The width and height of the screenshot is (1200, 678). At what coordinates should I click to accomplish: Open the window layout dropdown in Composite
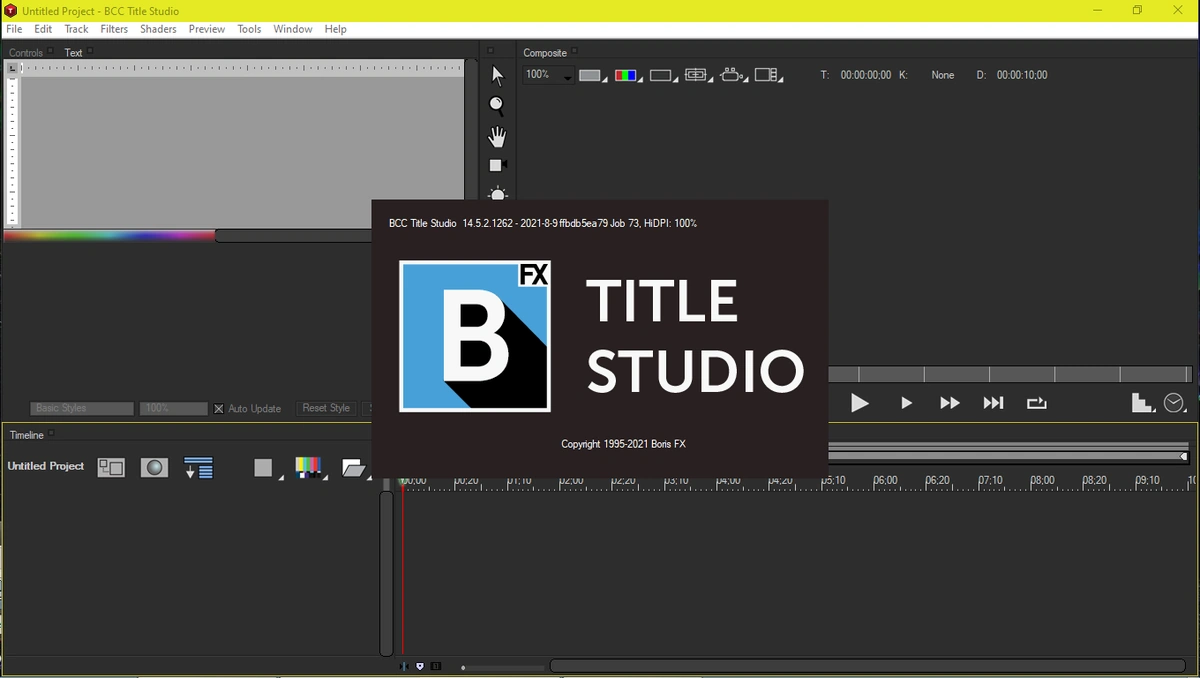pyautogui.click(x=768, y=75)
